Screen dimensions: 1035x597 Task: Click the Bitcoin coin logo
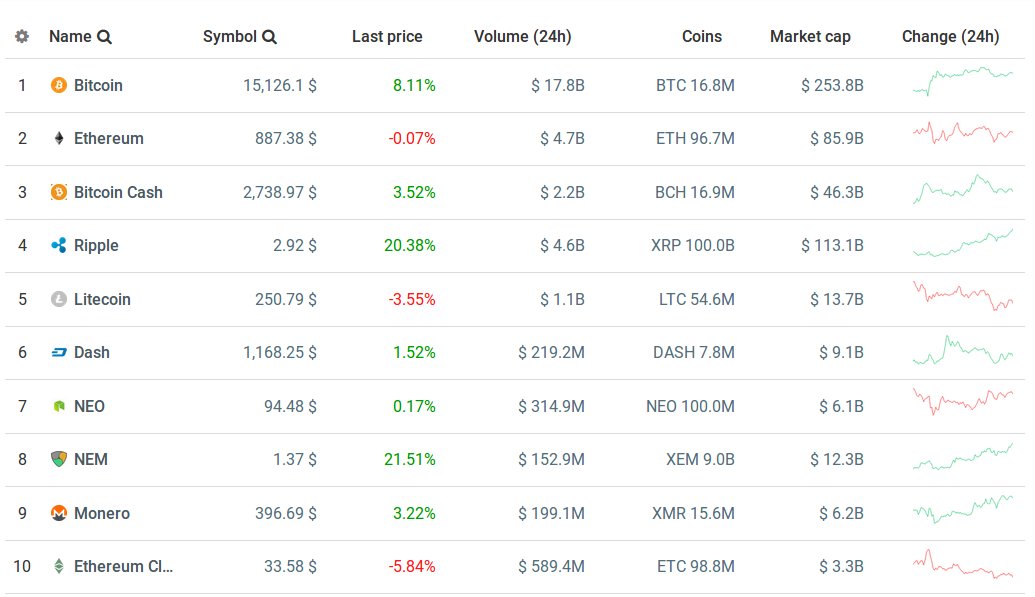(x=59, y=85)
